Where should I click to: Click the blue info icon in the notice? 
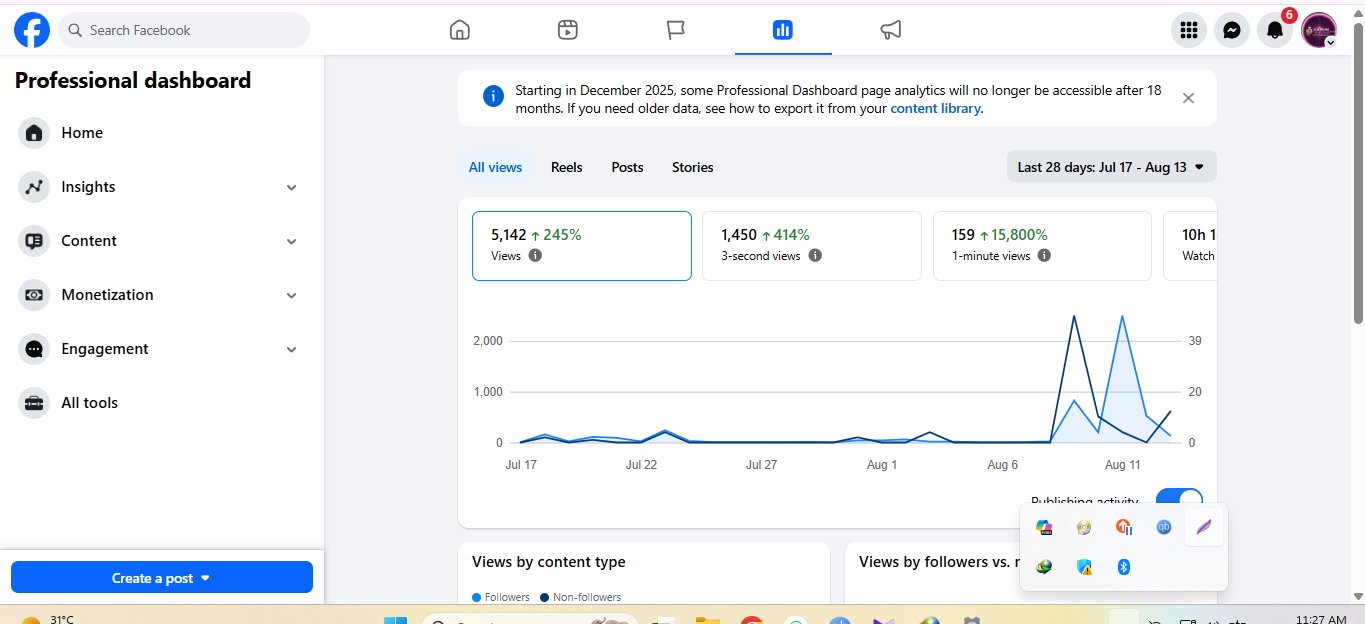pyautogui.click(x=493, y=96)
